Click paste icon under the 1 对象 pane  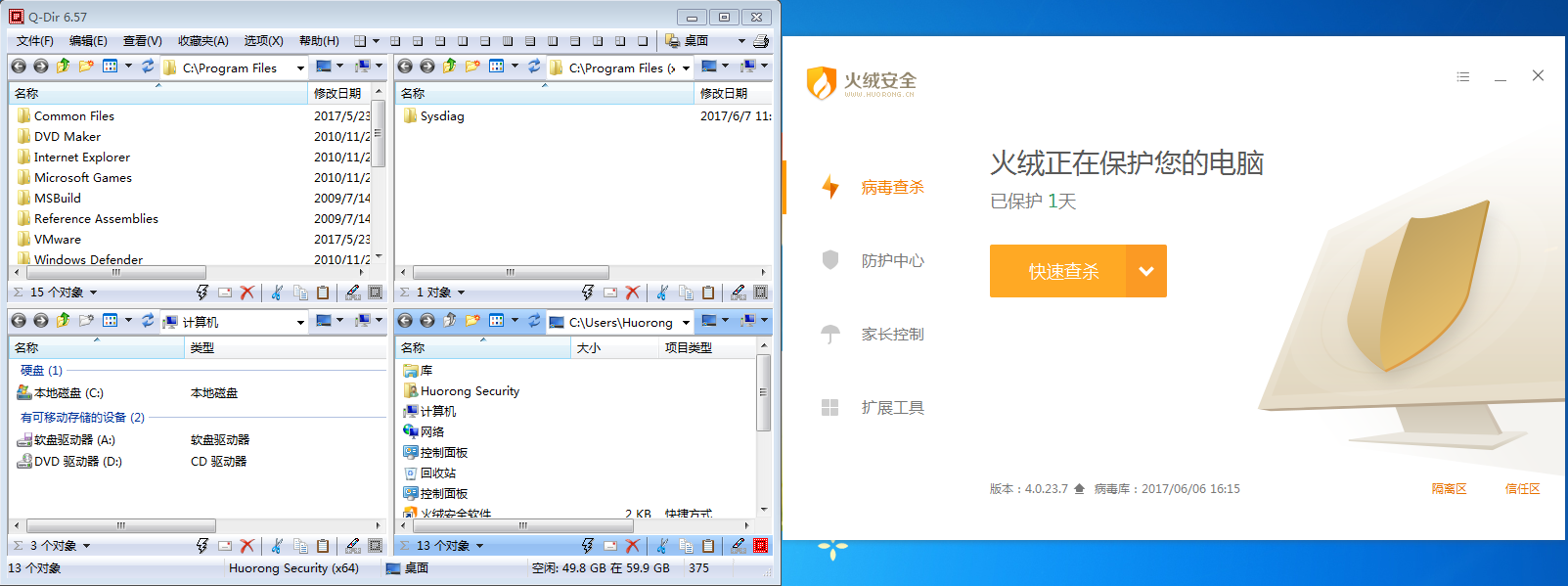pos(708,292)
